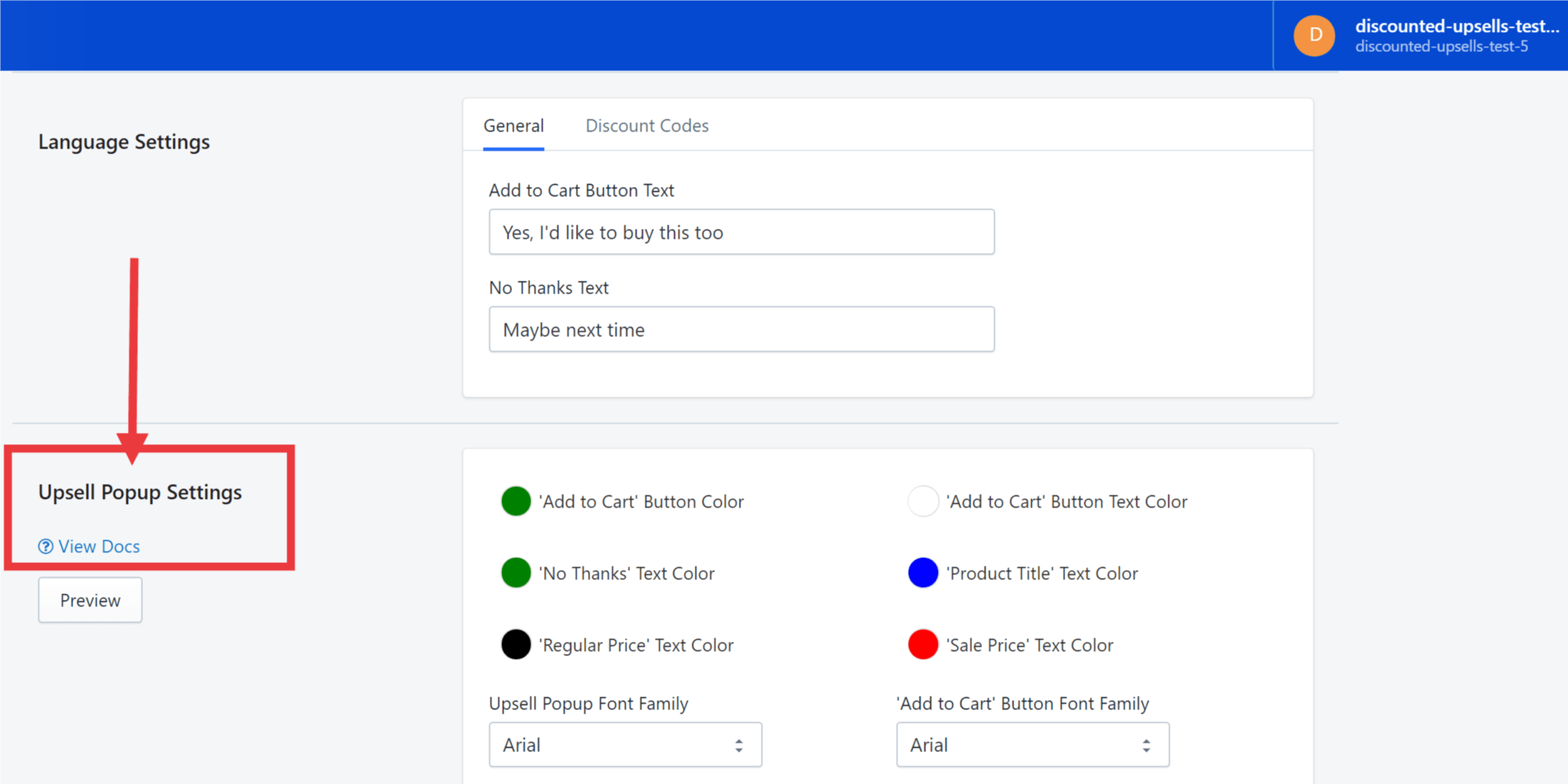Click the orange D account avatar
This screenshot has width=1568, height=784.
[1313, 36]
